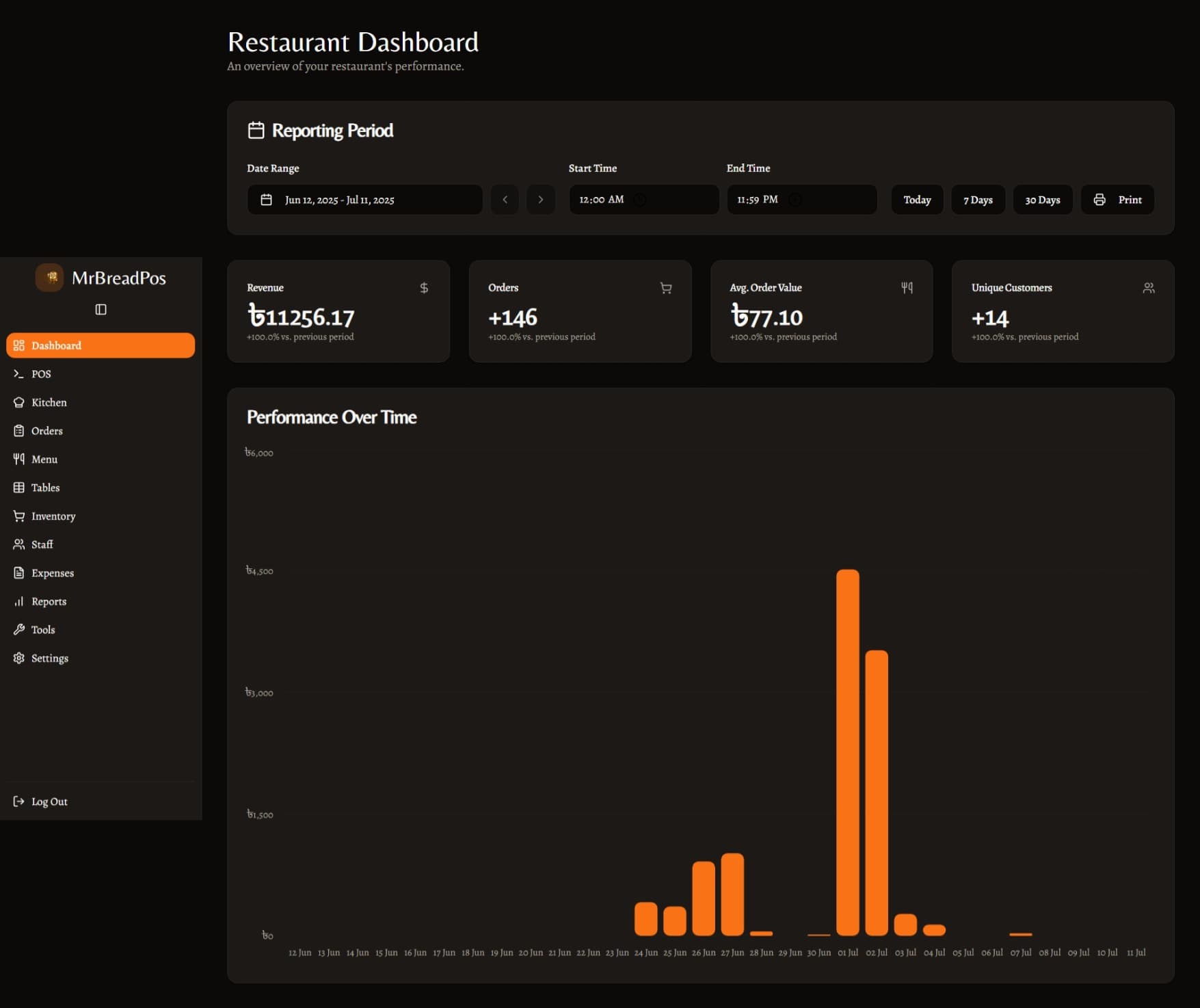Click the calendar icon in Date Range field
The width and height of the screenshot is (1200, 1008).
point(266,200)
